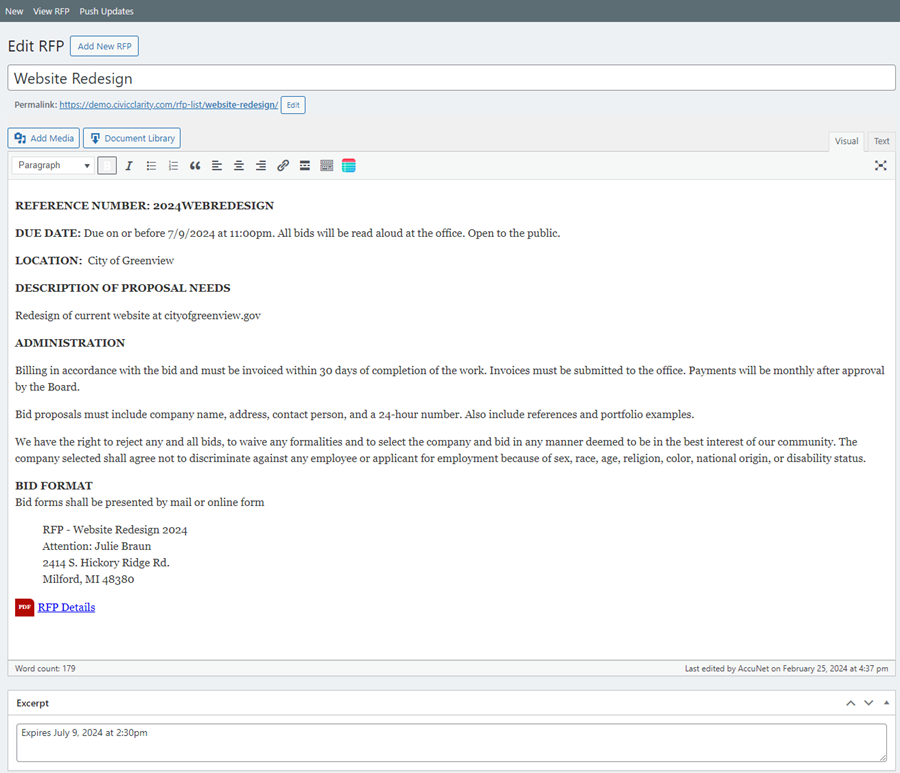
Task: Click Push Updates in admin bar
Action: pos(106,11)
